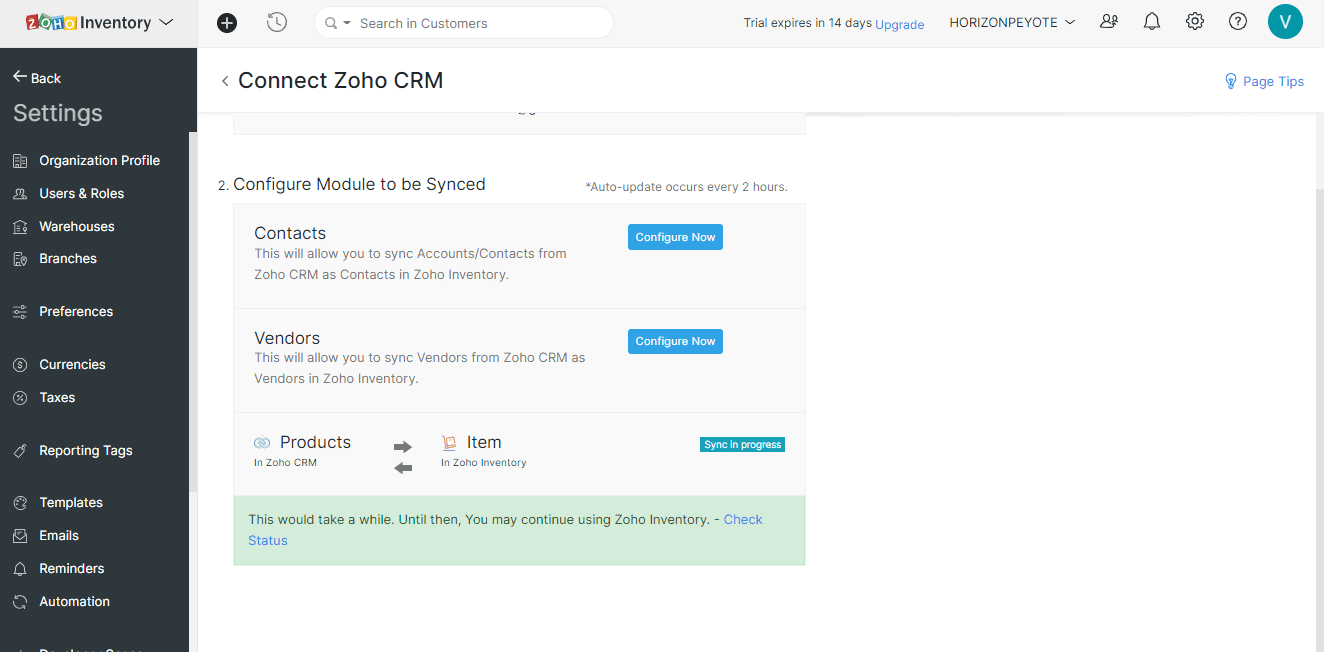The image size is (1324, 652).
Task: Open the HORIZONPEYOTE organization dropdown
Action: pyautogui.click(x=1012, y=22)
